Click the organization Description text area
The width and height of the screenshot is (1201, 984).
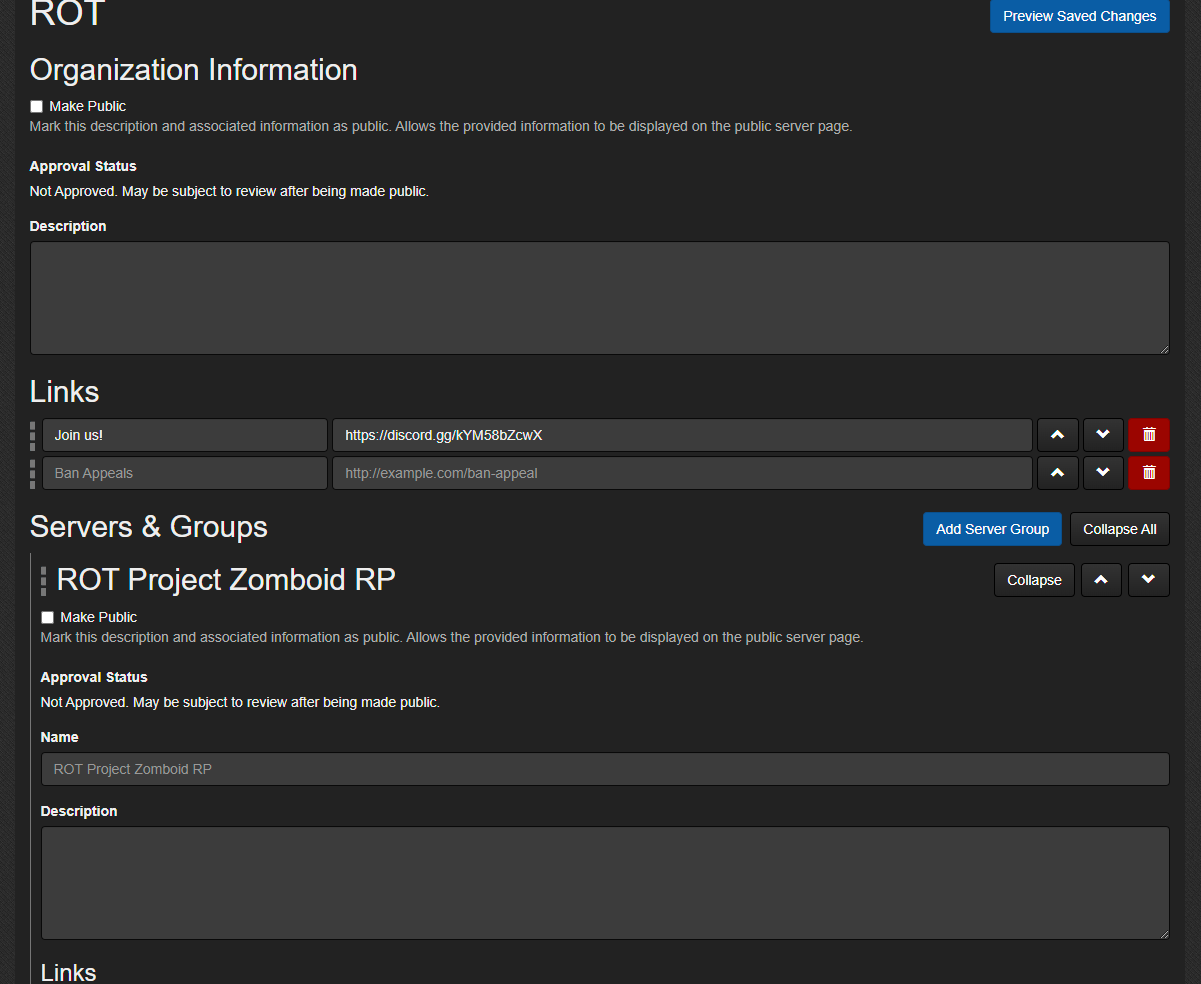[x=599, y=297]
